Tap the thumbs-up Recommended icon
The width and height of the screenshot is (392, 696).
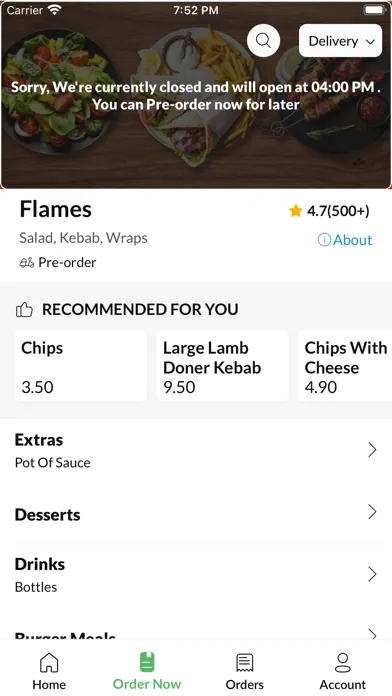[24, 309]
